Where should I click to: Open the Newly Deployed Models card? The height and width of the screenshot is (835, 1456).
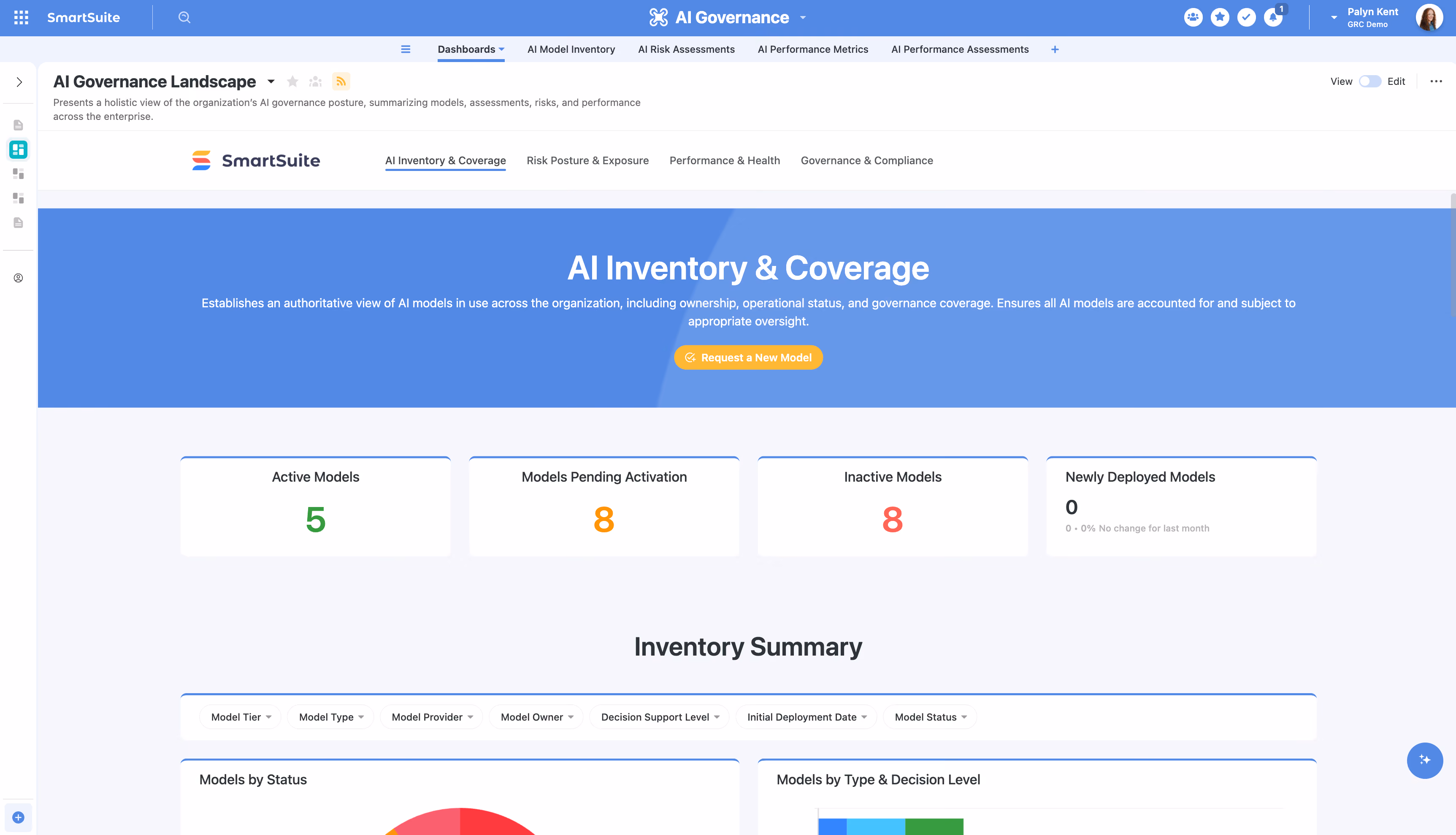click(1181, 507)
